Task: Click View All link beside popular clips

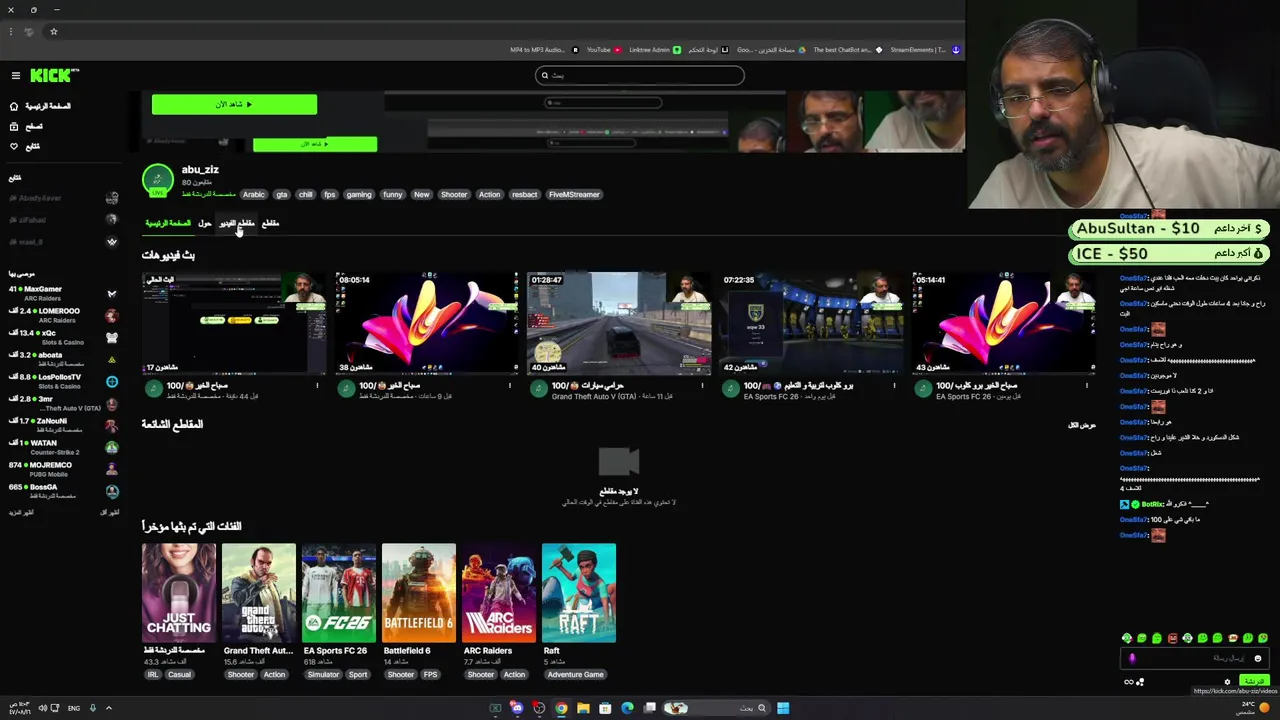Action: click(1082, 425)
